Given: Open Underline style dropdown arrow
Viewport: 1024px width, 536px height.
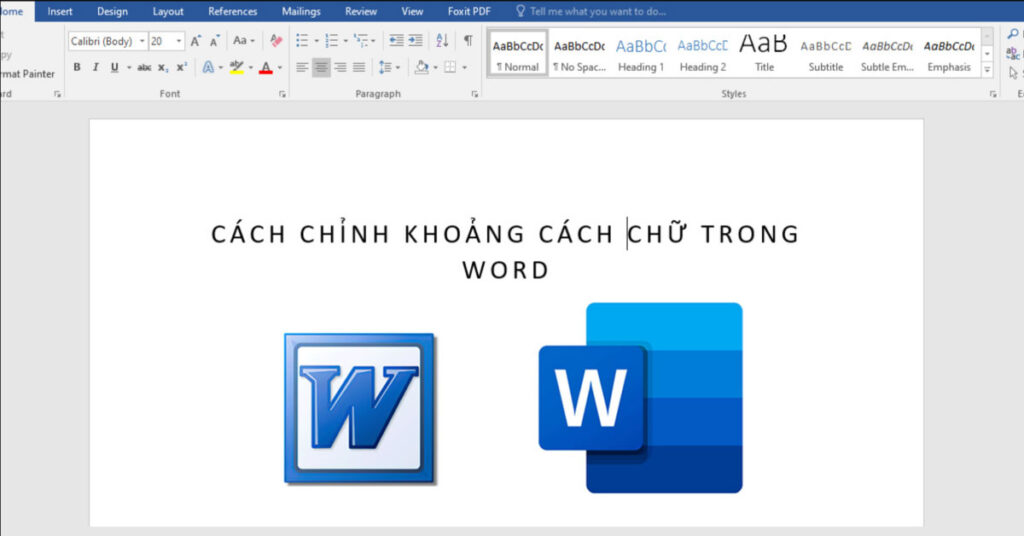Looking at the screenshot, I should point(129,67).
